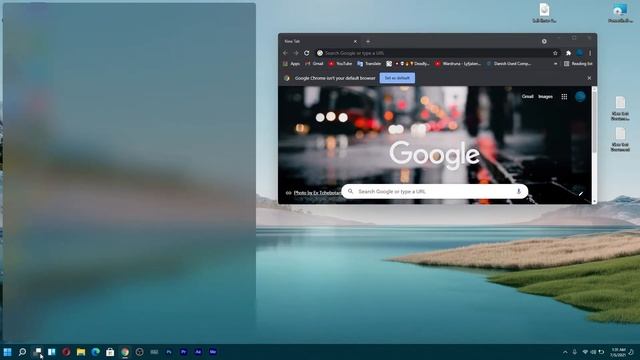
Task: Open the Google apps grid
Action: coord(564,97)
